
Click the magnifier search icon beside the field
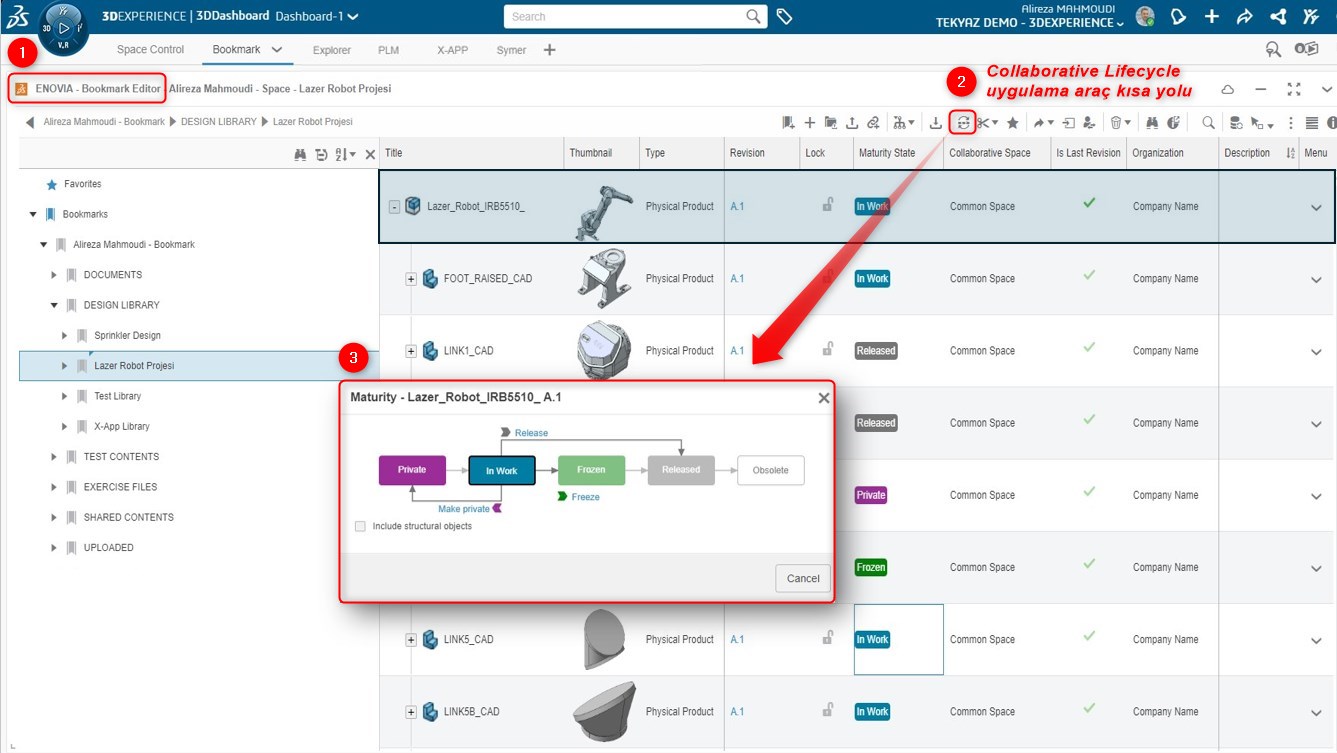pyautogui.click(x=754, y=16)
